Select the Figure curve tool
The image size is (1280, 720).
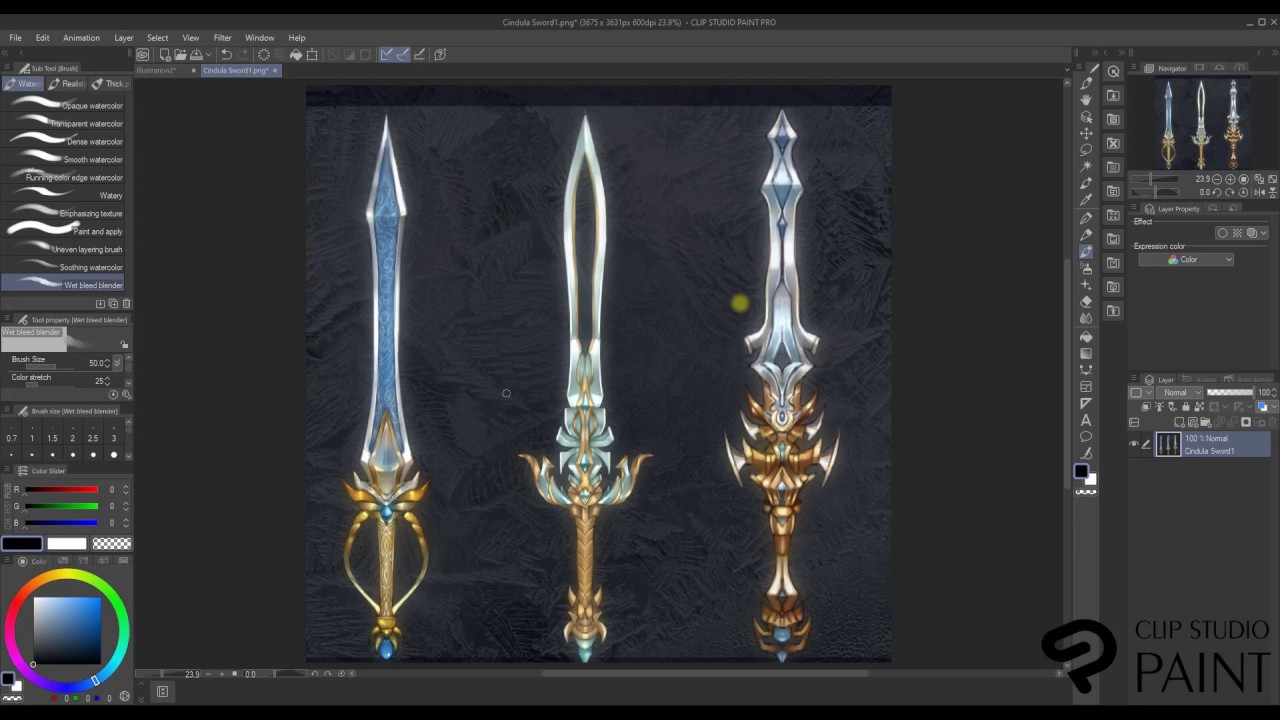click(x=1086, y=370)
